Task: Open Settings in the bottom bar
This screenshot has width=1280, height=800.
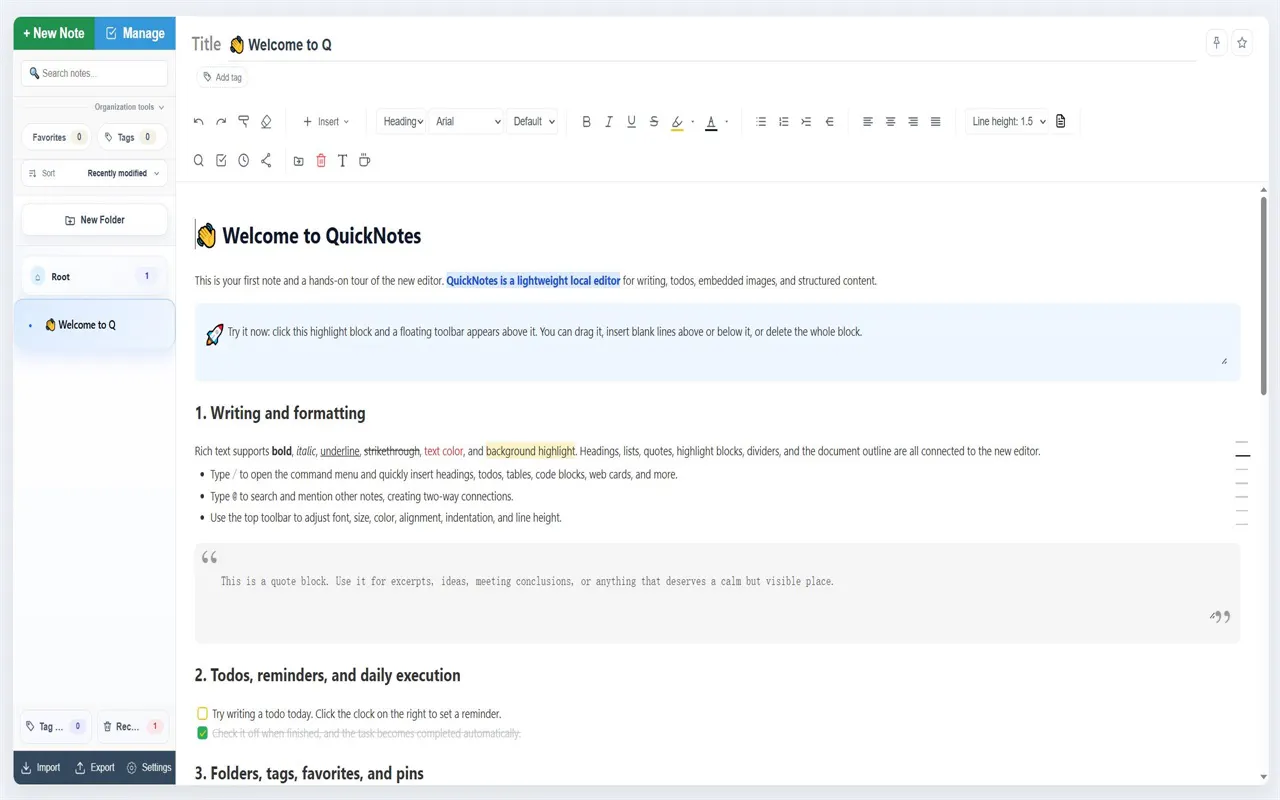Action: click(149, 768)
